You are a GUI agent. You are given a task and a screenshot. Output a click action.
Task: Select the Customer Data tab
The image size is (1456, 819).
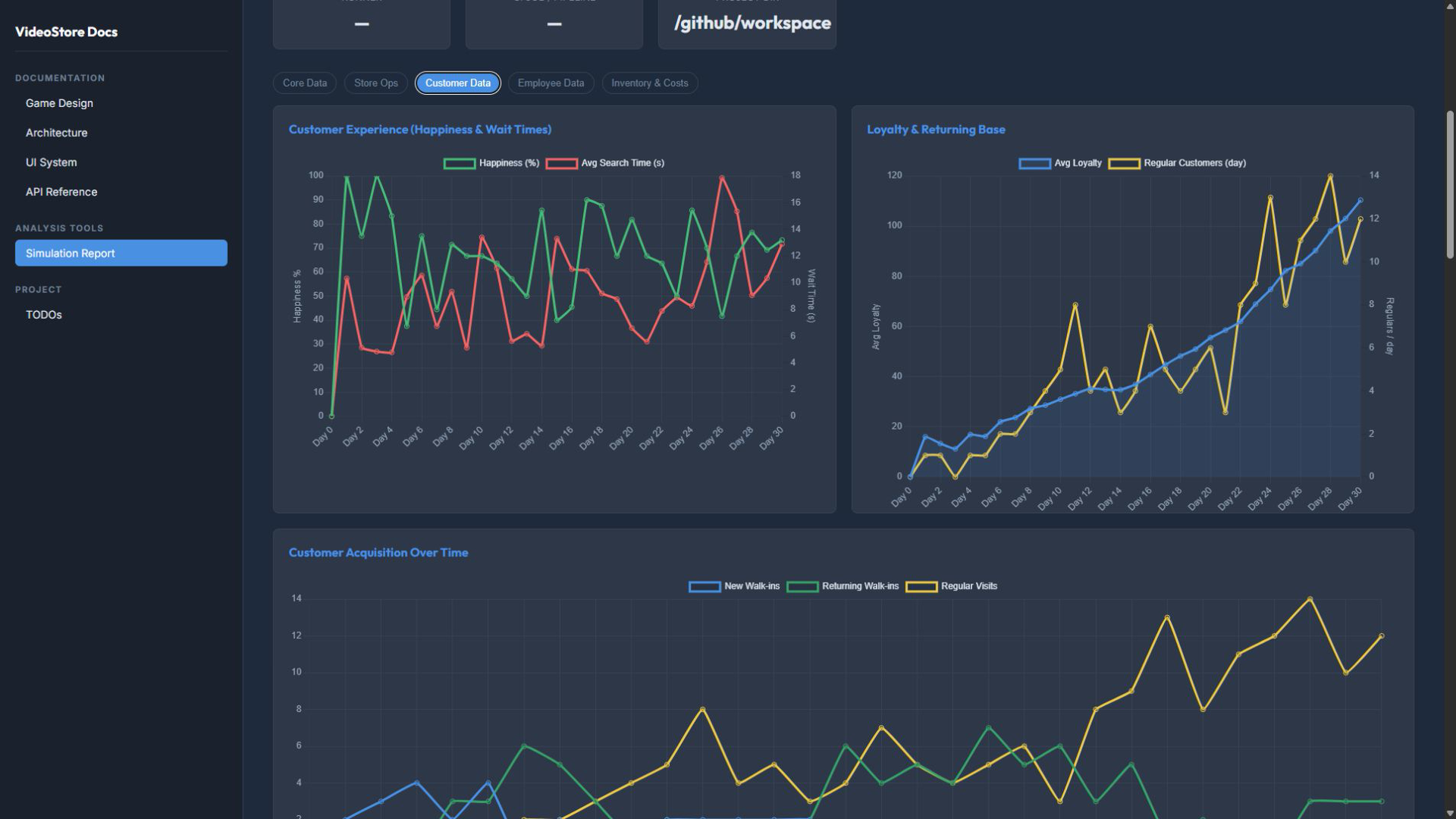pyautogui.click(x=458, y=83)
